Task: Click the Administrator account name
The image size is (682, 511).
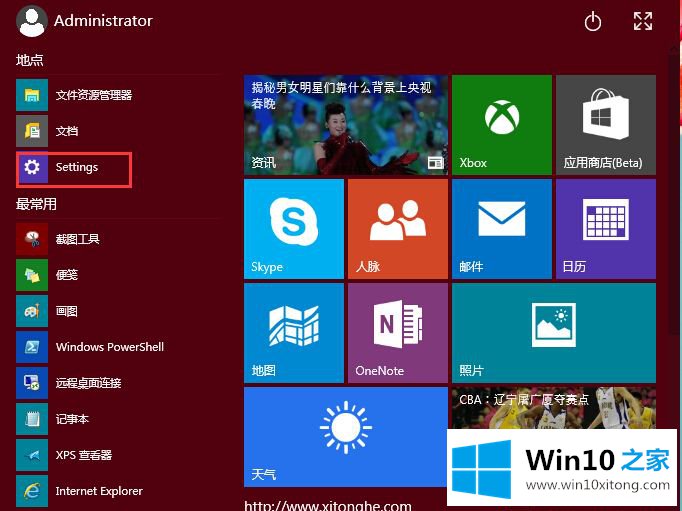Action: pyautogui.click(x=103, y=21)
